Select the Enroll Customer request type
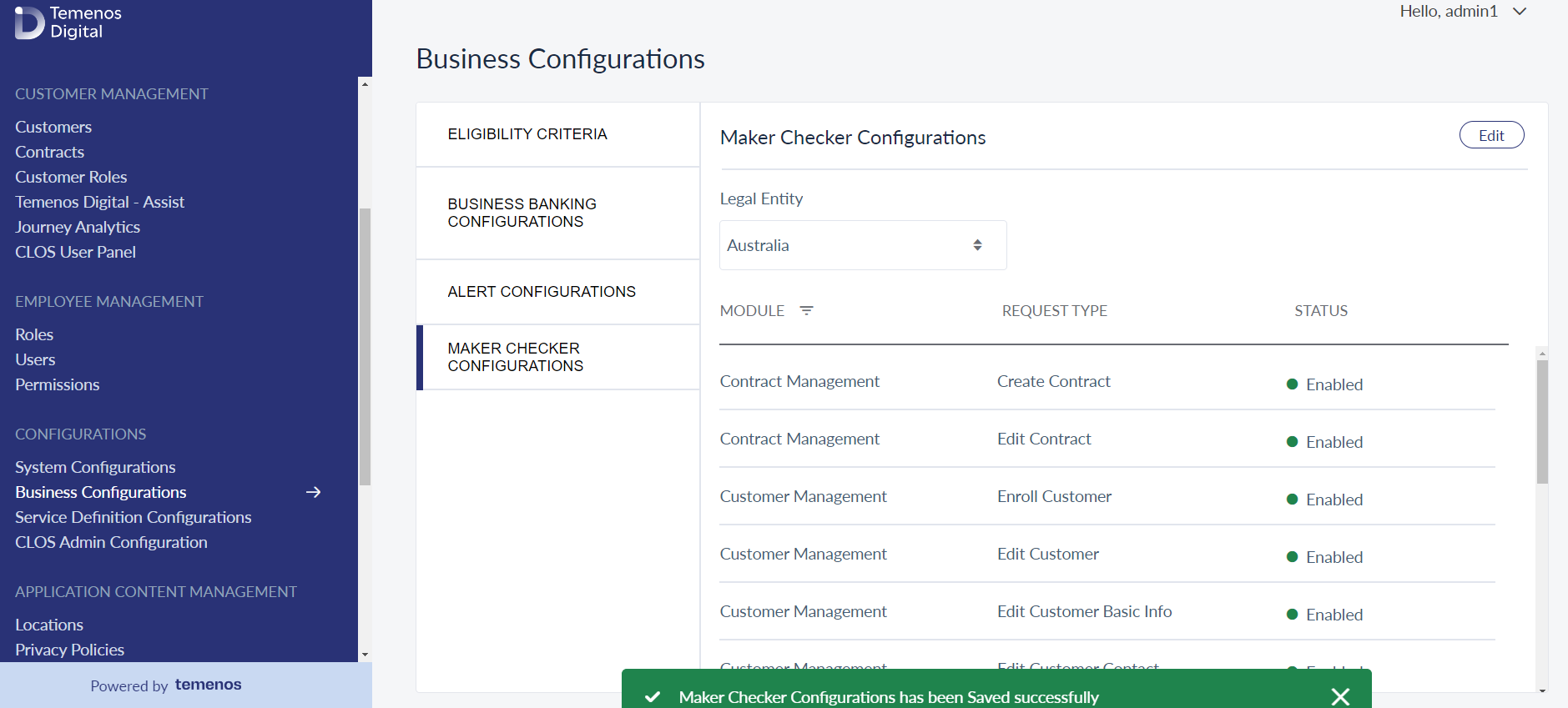Screen dimensions: 1568x708 (1054, 496)
